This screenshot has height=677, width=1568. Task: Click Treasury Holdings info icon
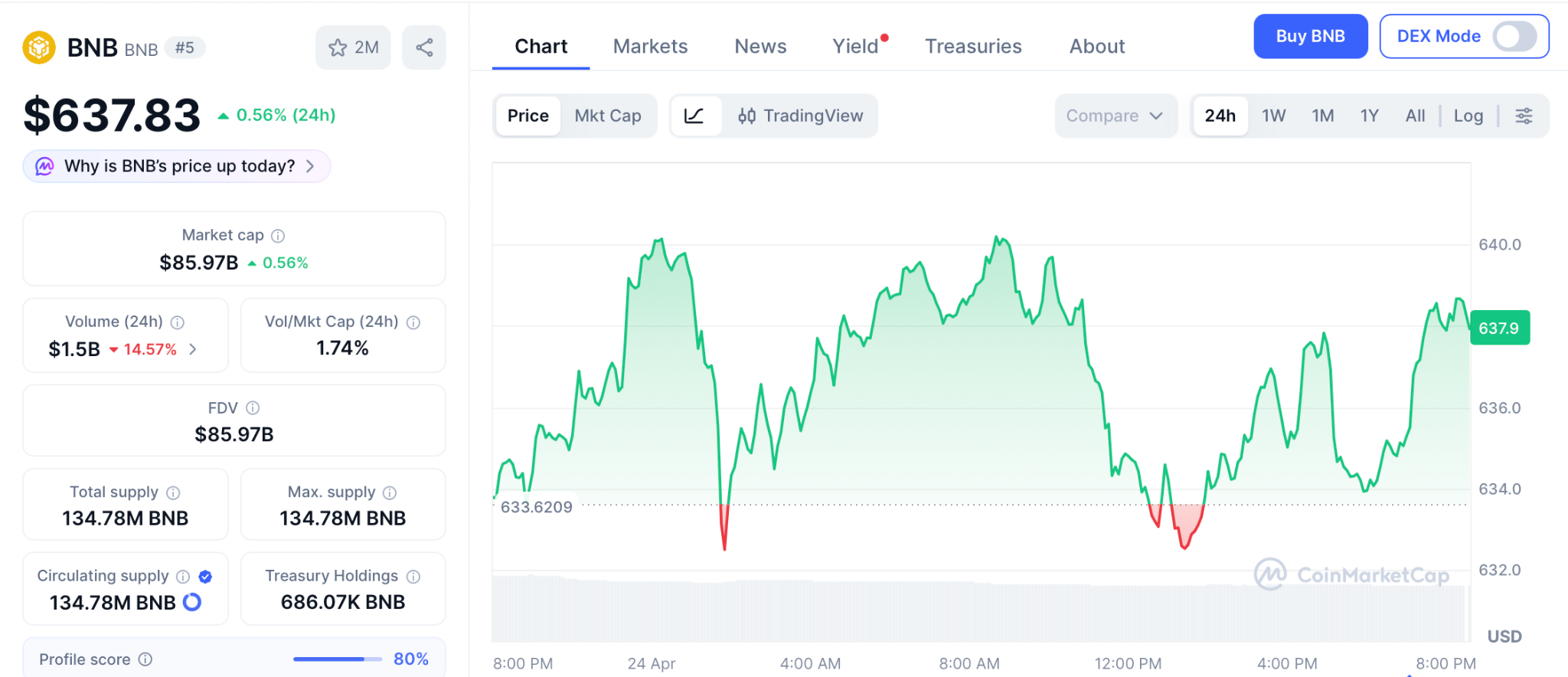[x=413, y=577]
